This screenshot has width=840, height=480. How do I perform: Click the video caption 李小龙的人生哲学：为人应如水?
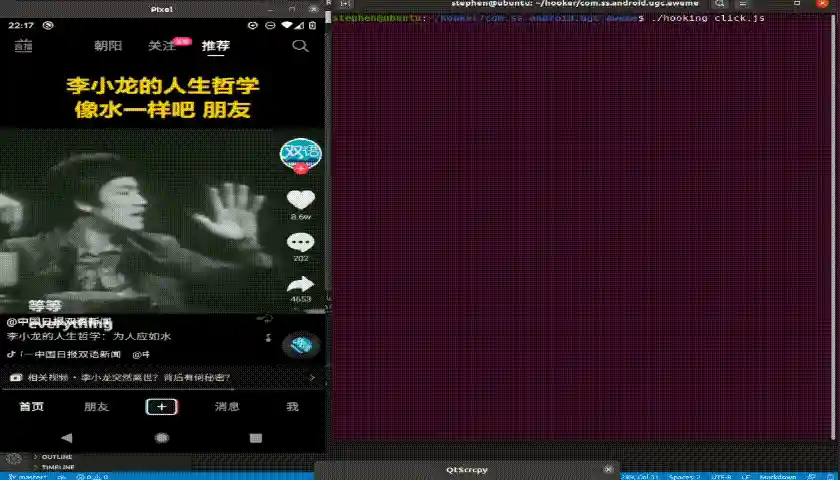click(x=89, y=336)
